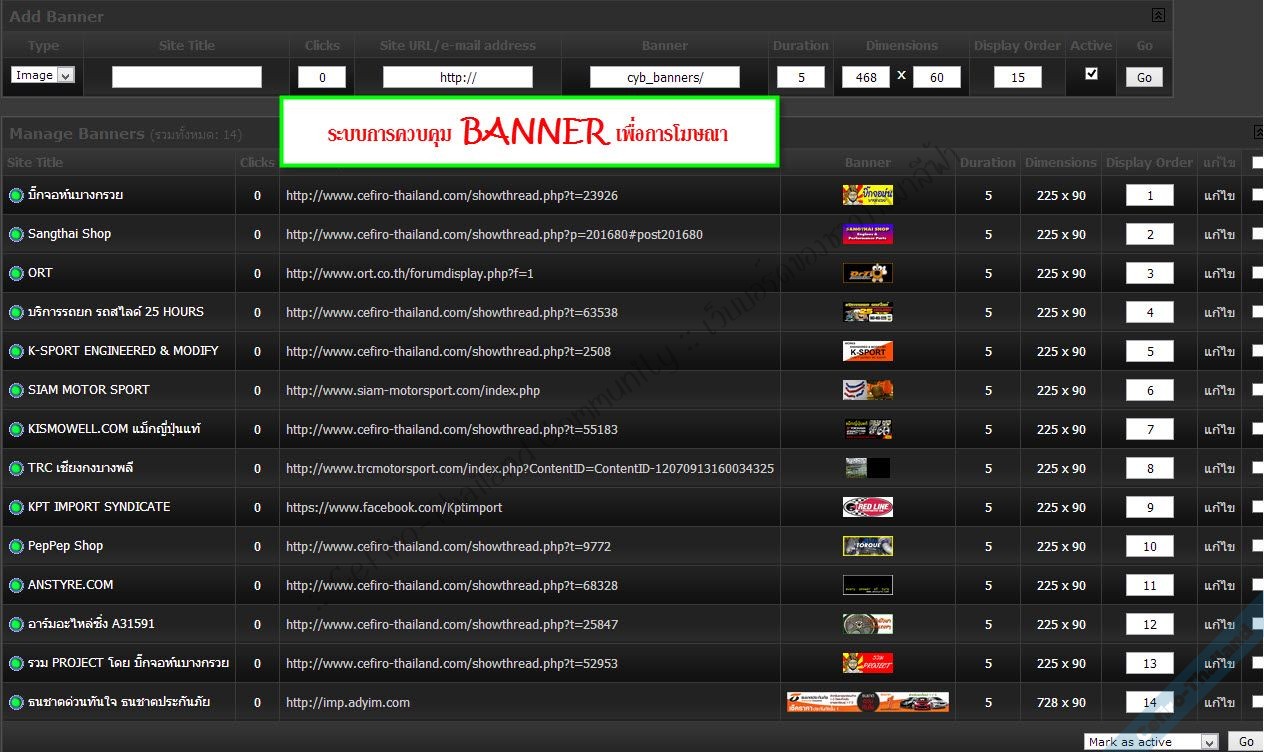The width and height of the screenshot is (1264, 752).
Task: Open K-SPORT banner thumbnail image
Action: coord(867,351)
